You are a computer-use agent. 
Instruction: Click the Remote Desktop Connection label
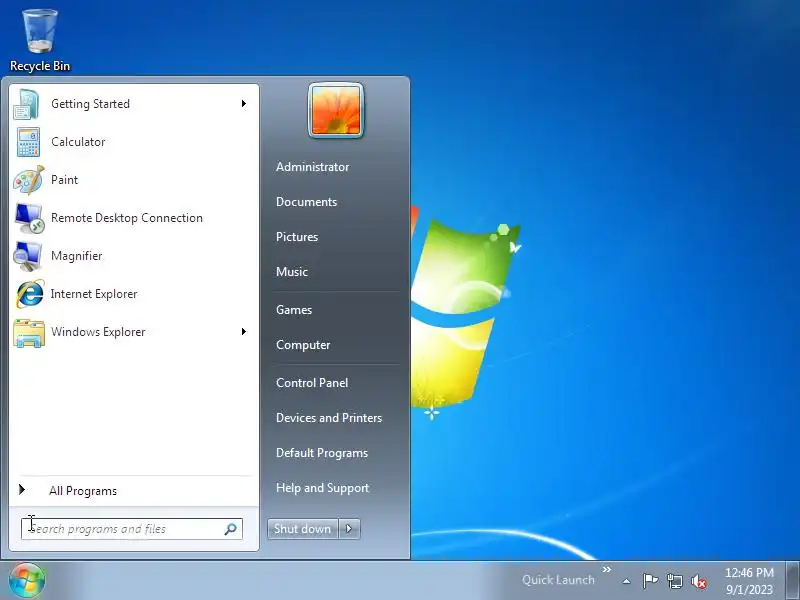tap(127, 218)
